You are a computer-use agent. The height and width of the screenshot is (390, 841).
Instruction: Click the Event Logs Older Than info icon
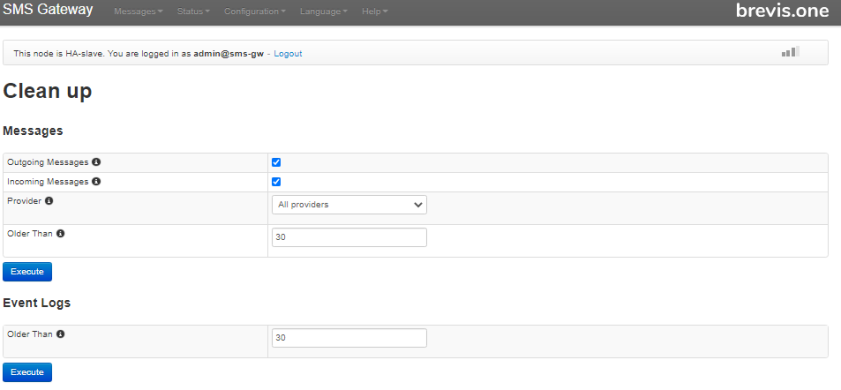point(61,334)
